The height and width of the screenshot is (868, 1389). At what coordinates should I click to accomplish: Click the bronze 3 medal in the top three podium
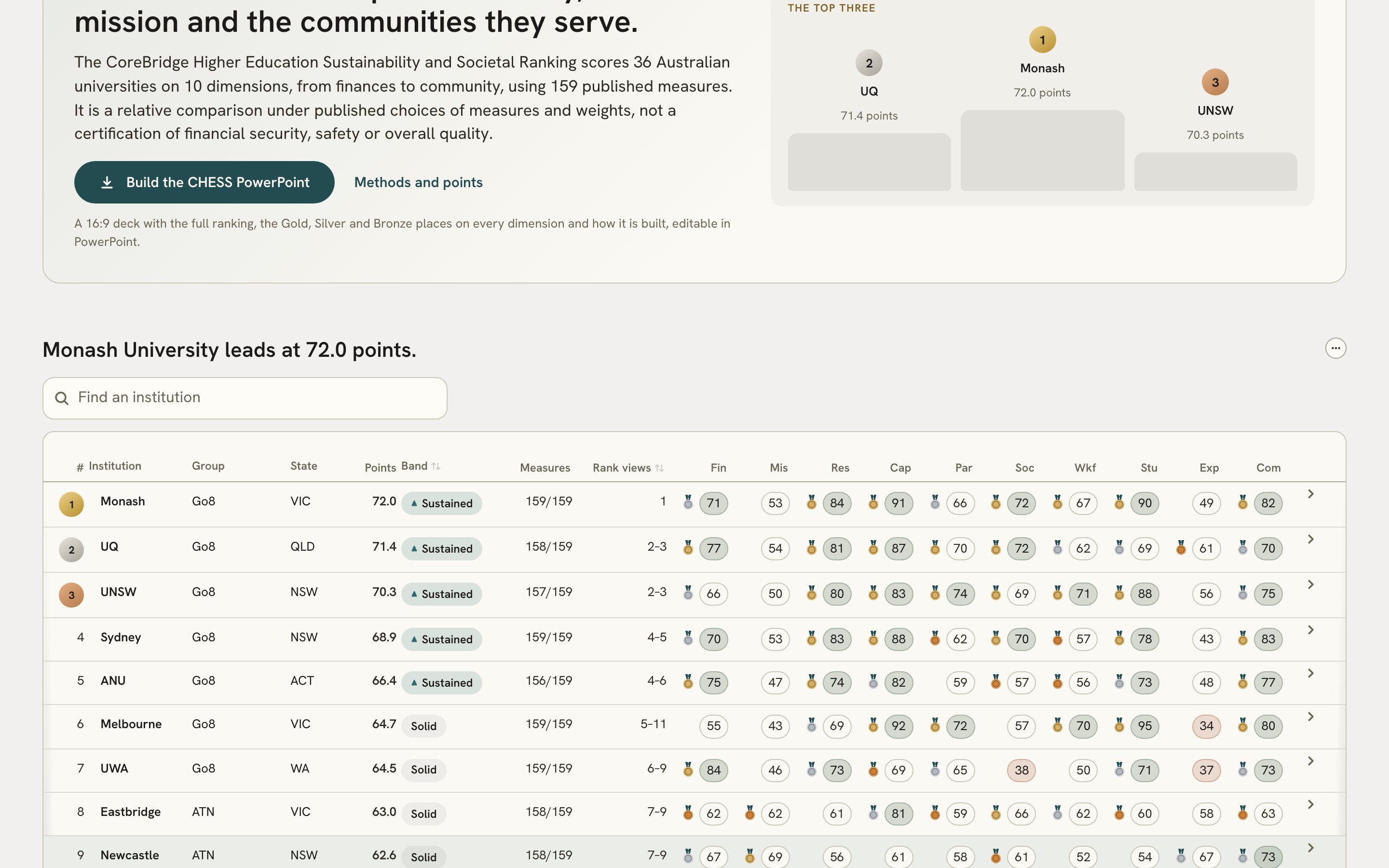point(1215,82)
